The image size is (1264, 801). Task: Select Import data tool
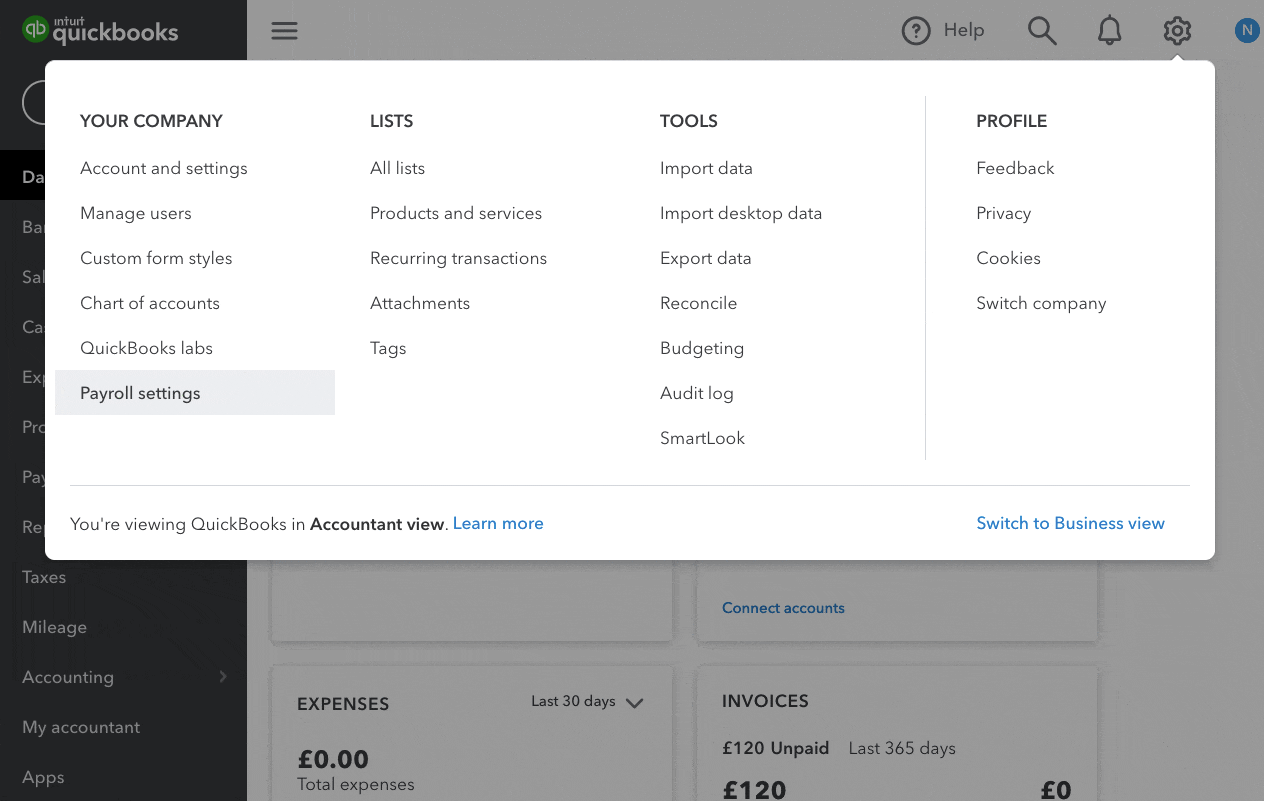coord(706,168)
